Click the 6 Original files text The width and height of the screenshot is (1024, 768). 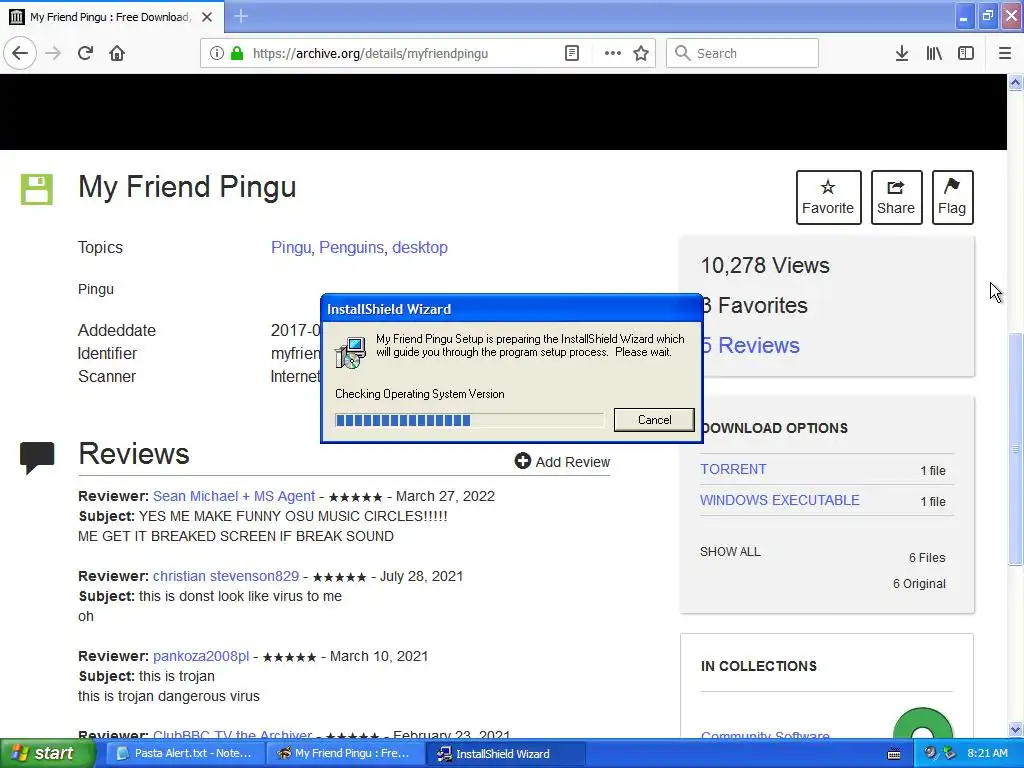[920, 584]
